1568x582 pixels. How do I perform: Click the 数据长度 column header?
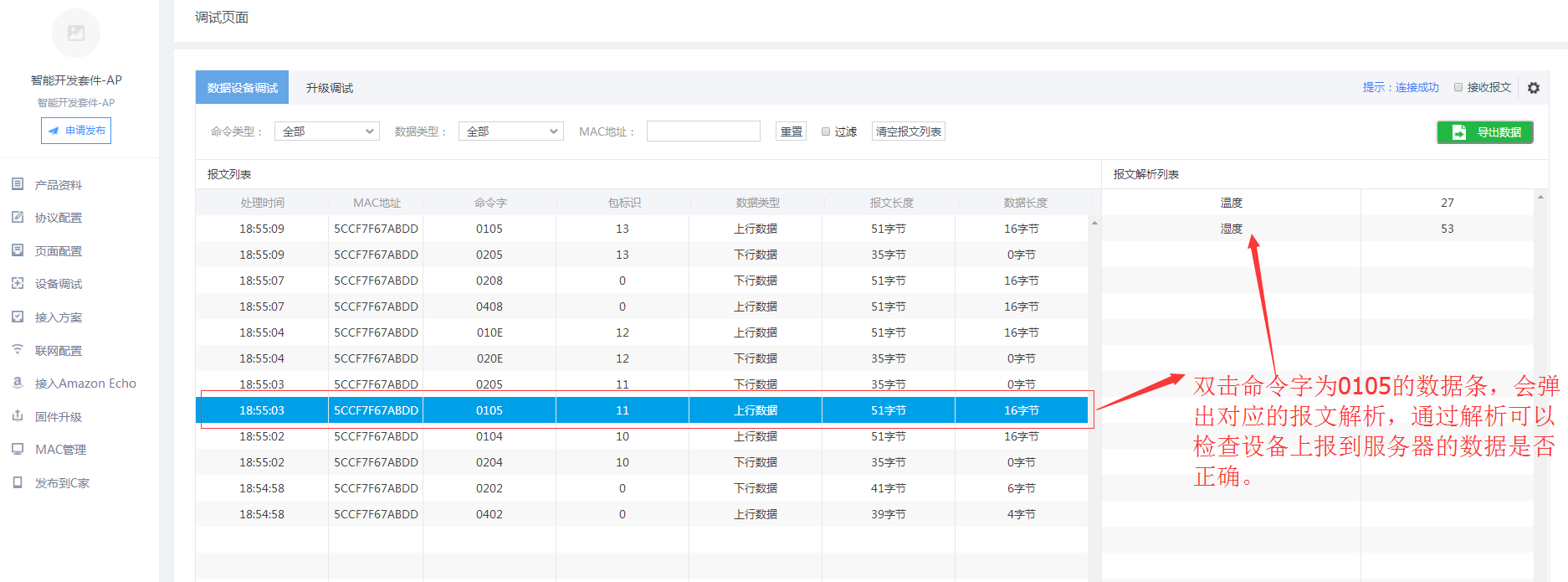tap(1026, 203)
